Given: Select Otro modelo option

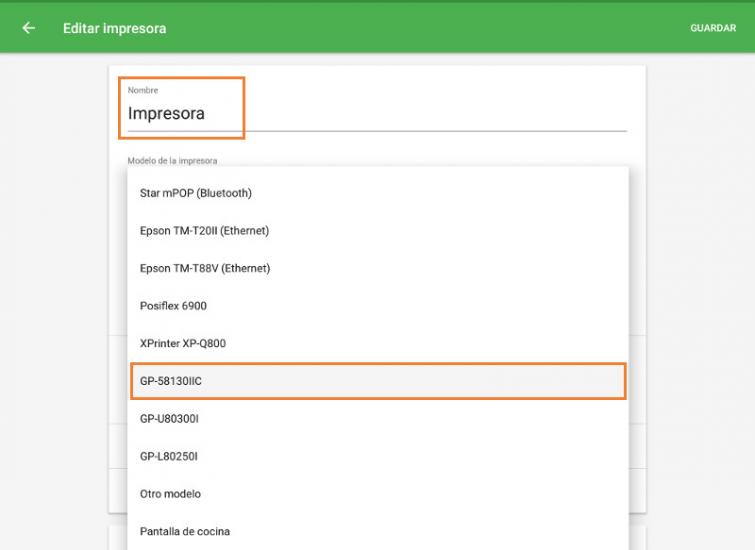Looking at the screenshot, I should coord(170,494).
